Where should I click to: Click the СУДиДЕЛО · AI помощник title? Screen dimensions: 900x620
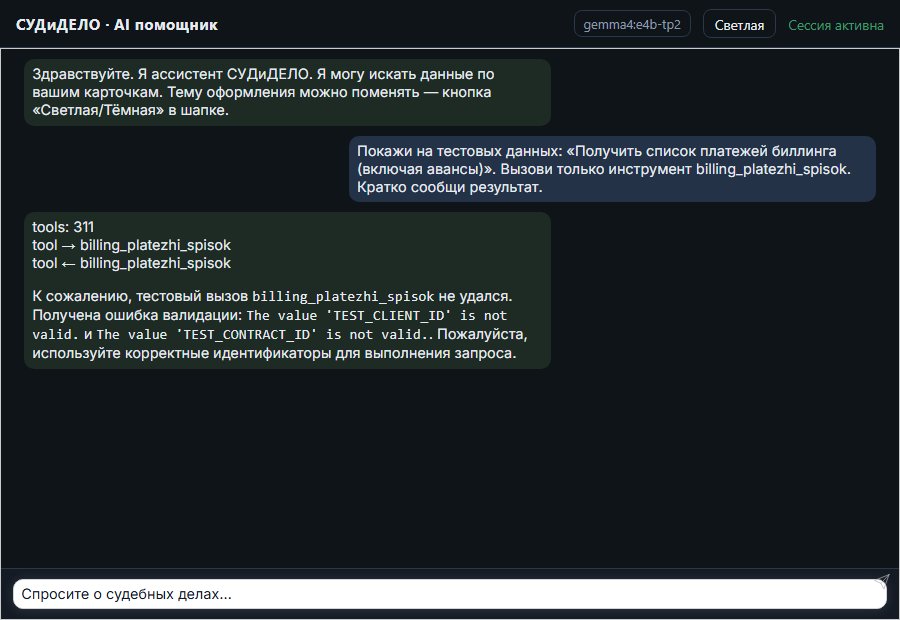point(117,25)
